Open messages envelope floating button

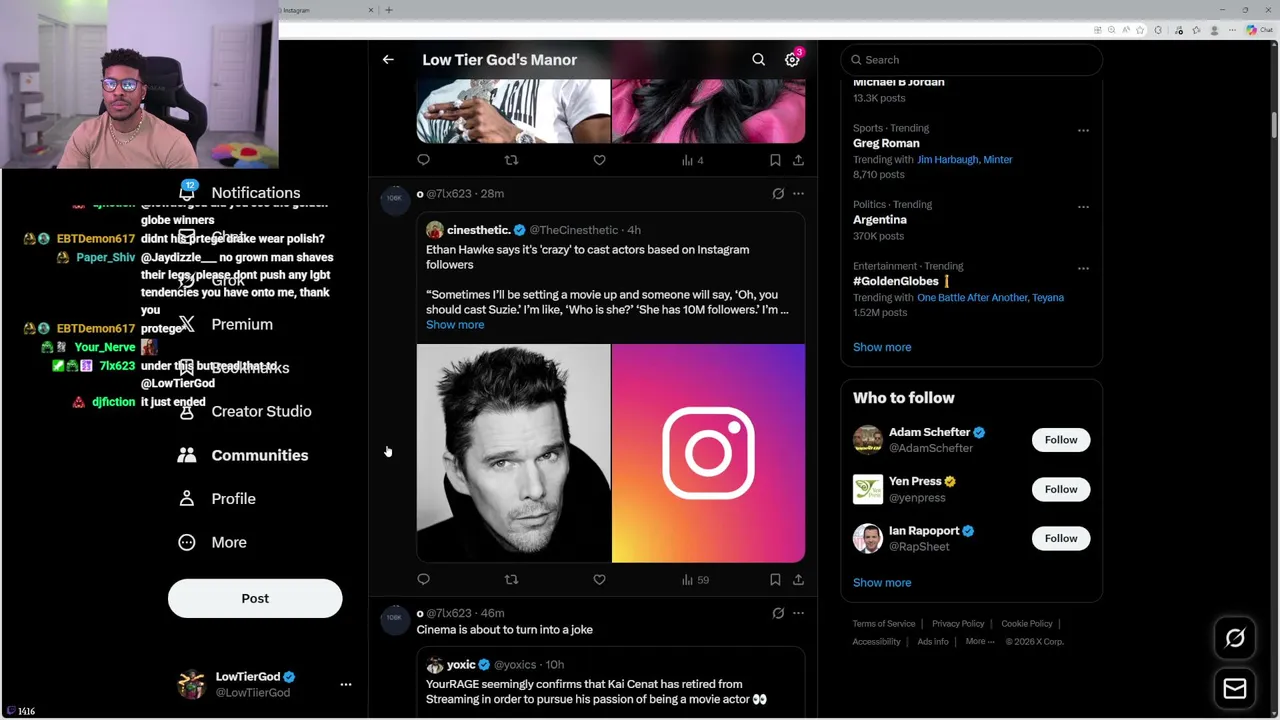1235,688
